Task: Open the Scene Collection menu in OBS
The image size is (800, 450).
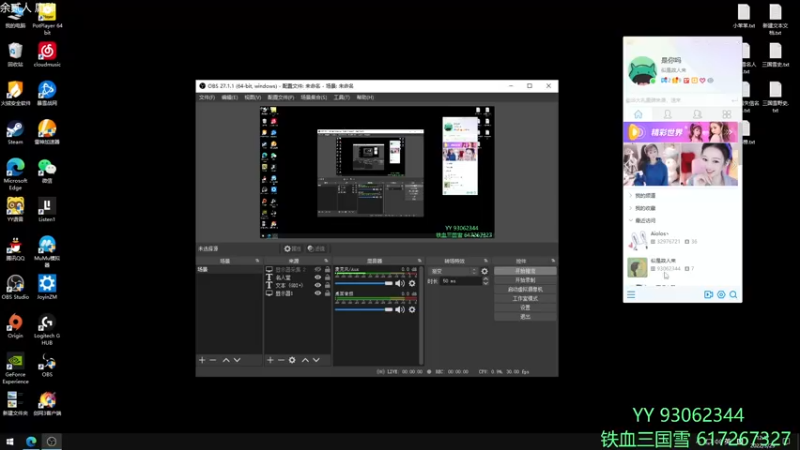Action: (x=313, y=97)
